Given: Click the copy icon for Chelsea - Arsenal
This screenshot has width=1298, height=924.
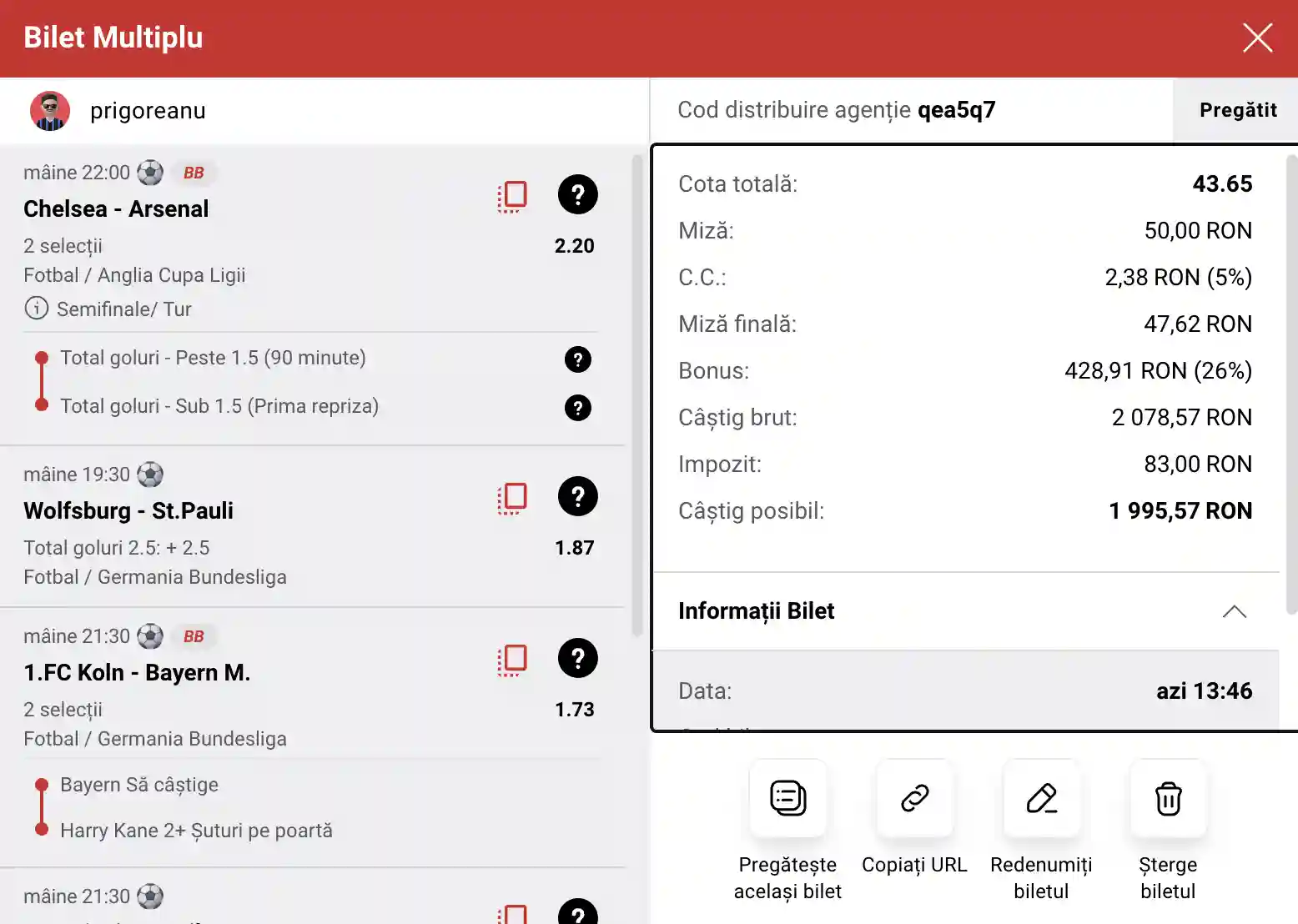Looking at the screenshot, I should click(512, 196).
